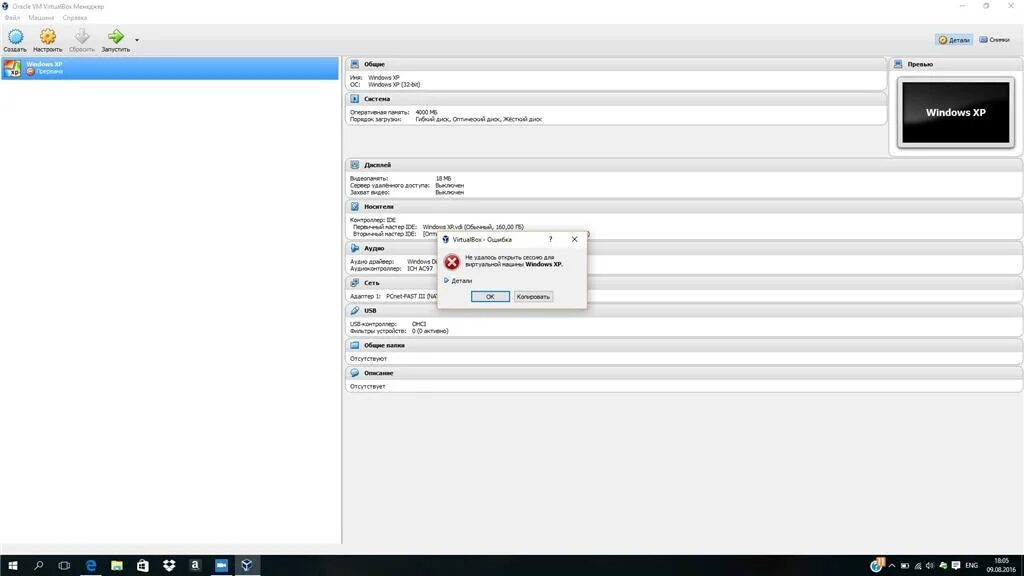Open File Explorer from the taskbar
Image resolution: width=1024 pixels, height=576 pixels.
point(117,566)
